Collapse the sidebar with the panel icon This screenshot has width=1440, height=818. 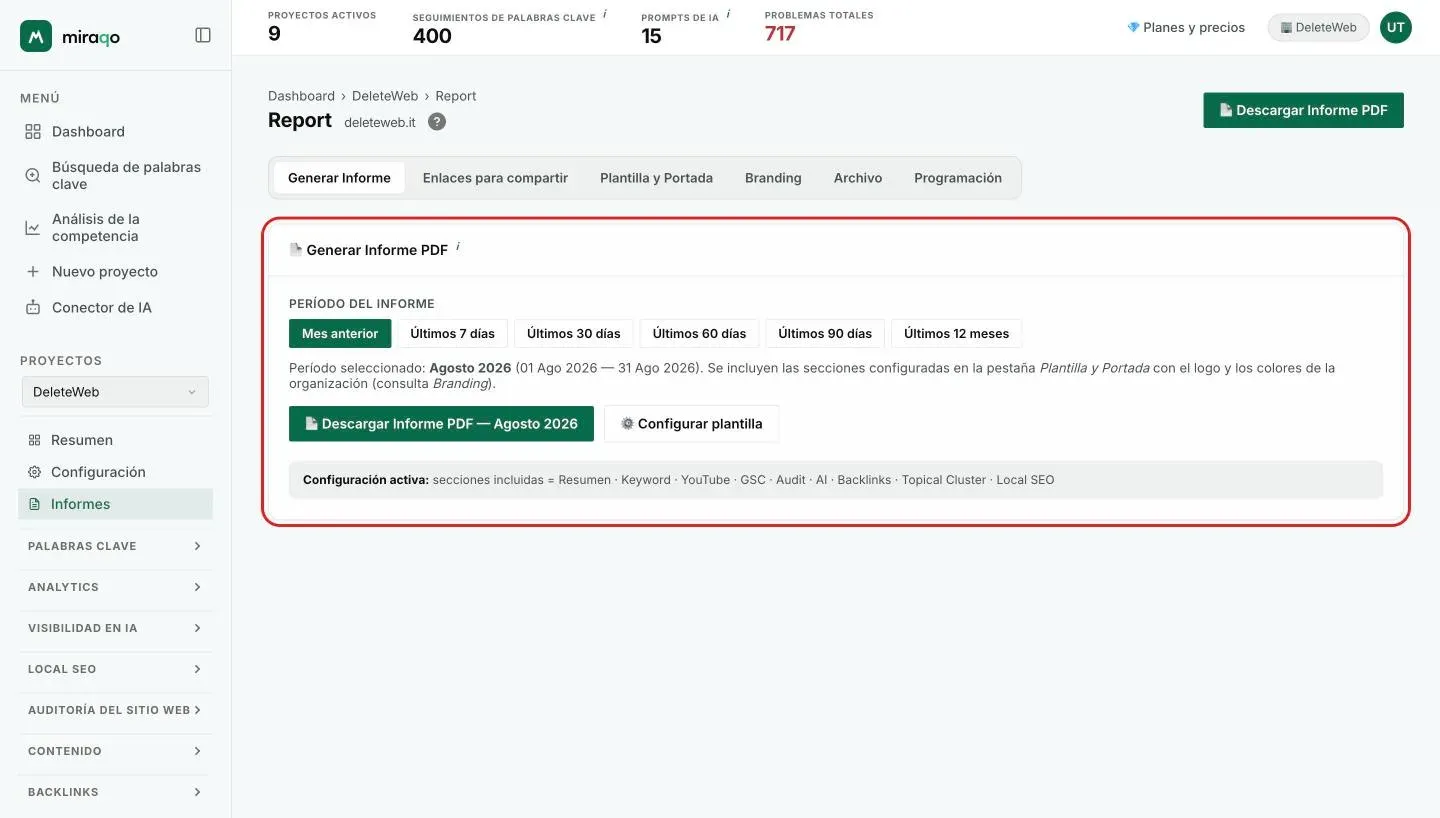tap(203, 35)
